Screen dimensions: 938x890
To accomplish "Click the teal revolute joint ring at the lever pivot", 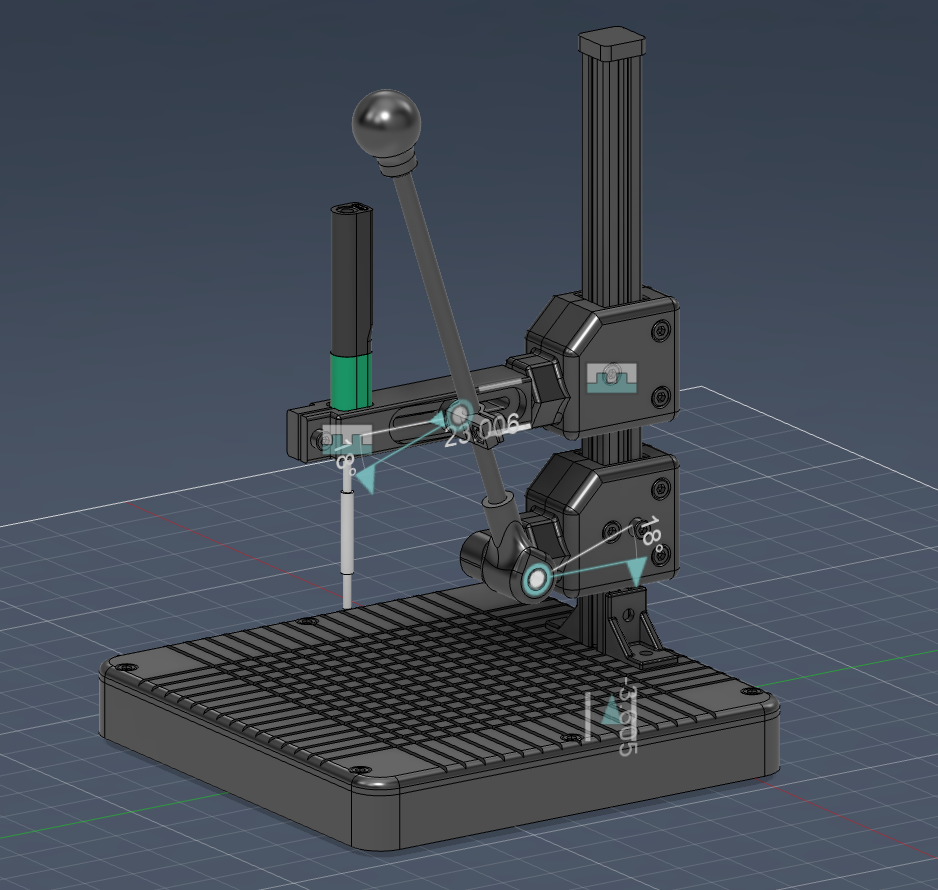I will tap(537, 579).
